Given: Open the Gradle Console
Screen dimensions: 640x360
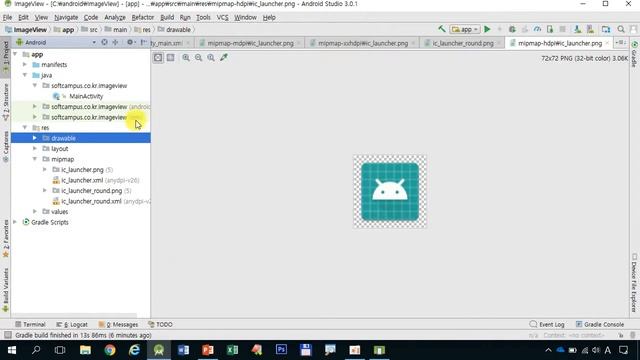Looking at the screenshot, I should point(600,324).
